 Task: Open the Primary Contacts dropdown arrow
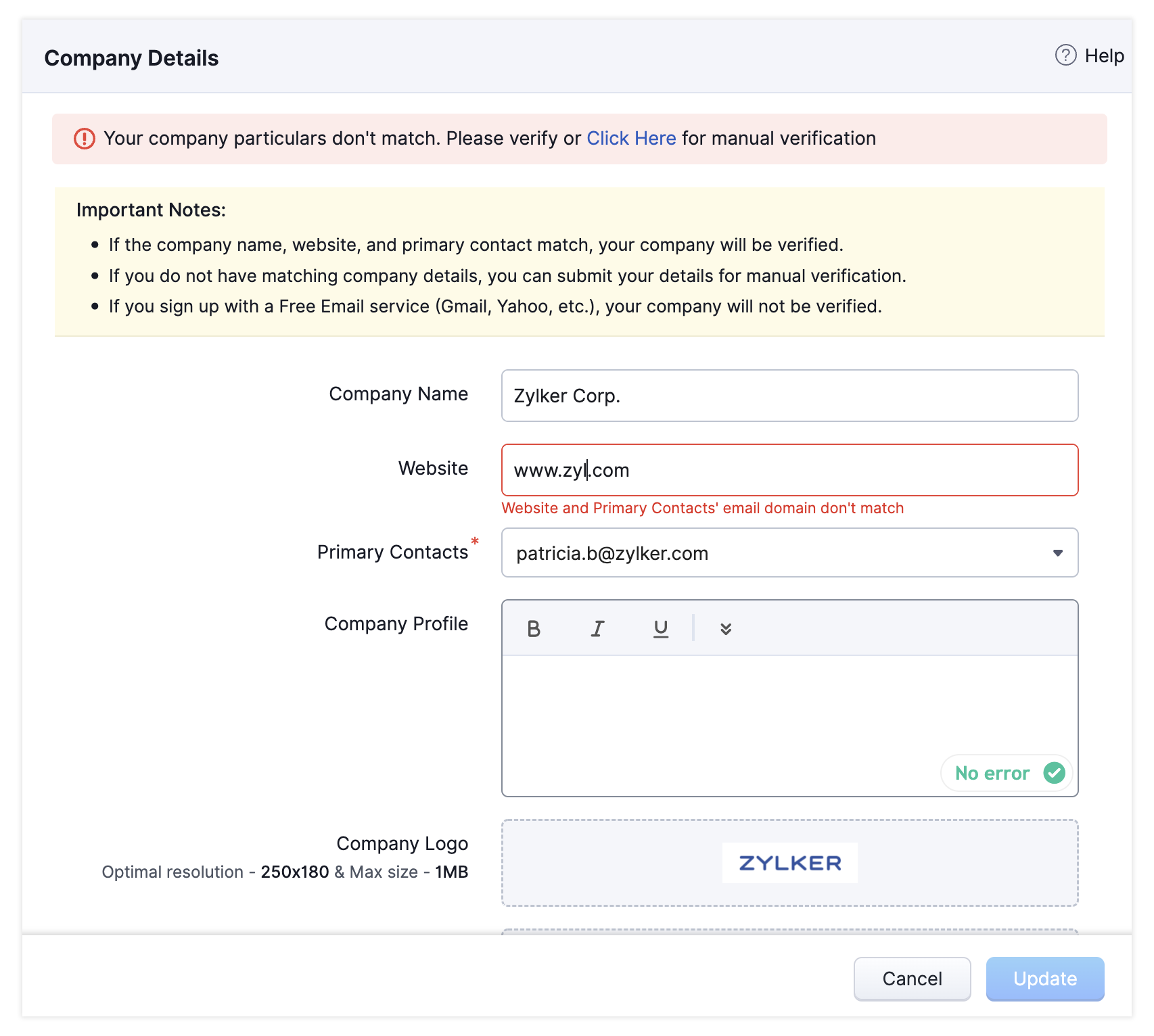click(x=1058, y=553)
